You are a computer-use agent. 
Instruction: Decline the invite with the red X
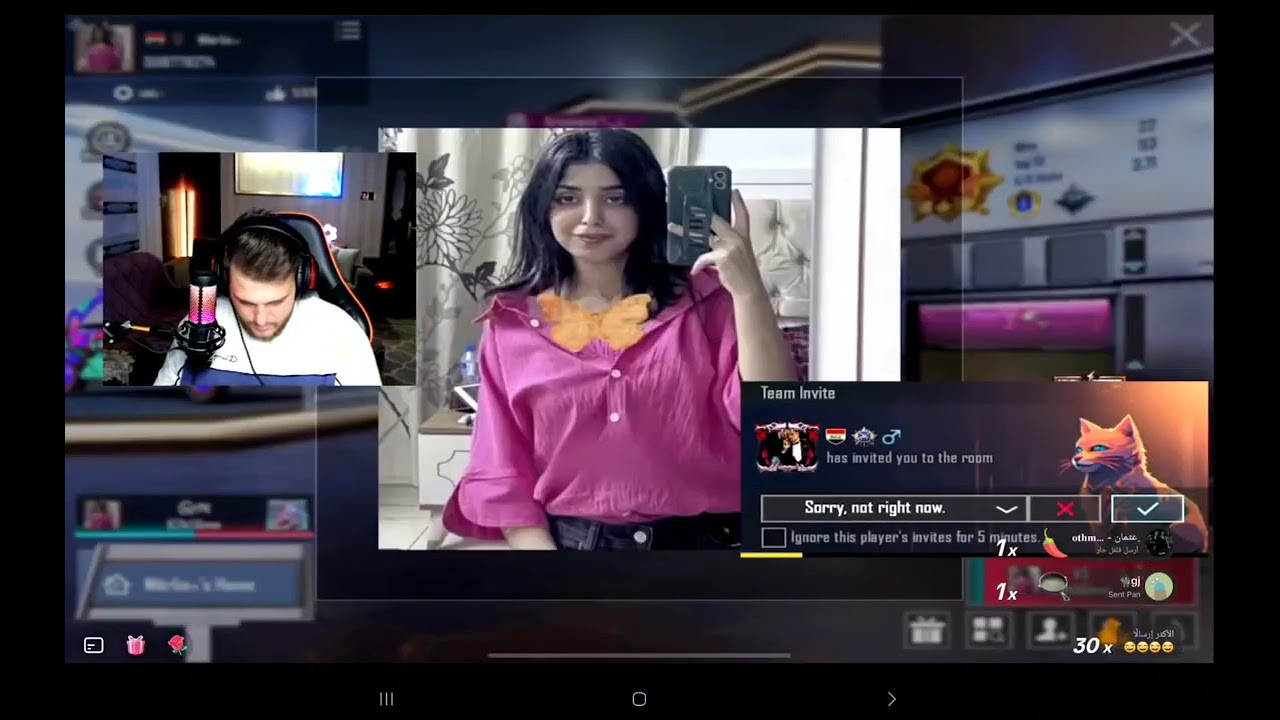pyautogui.click(x=1065, y=509)
